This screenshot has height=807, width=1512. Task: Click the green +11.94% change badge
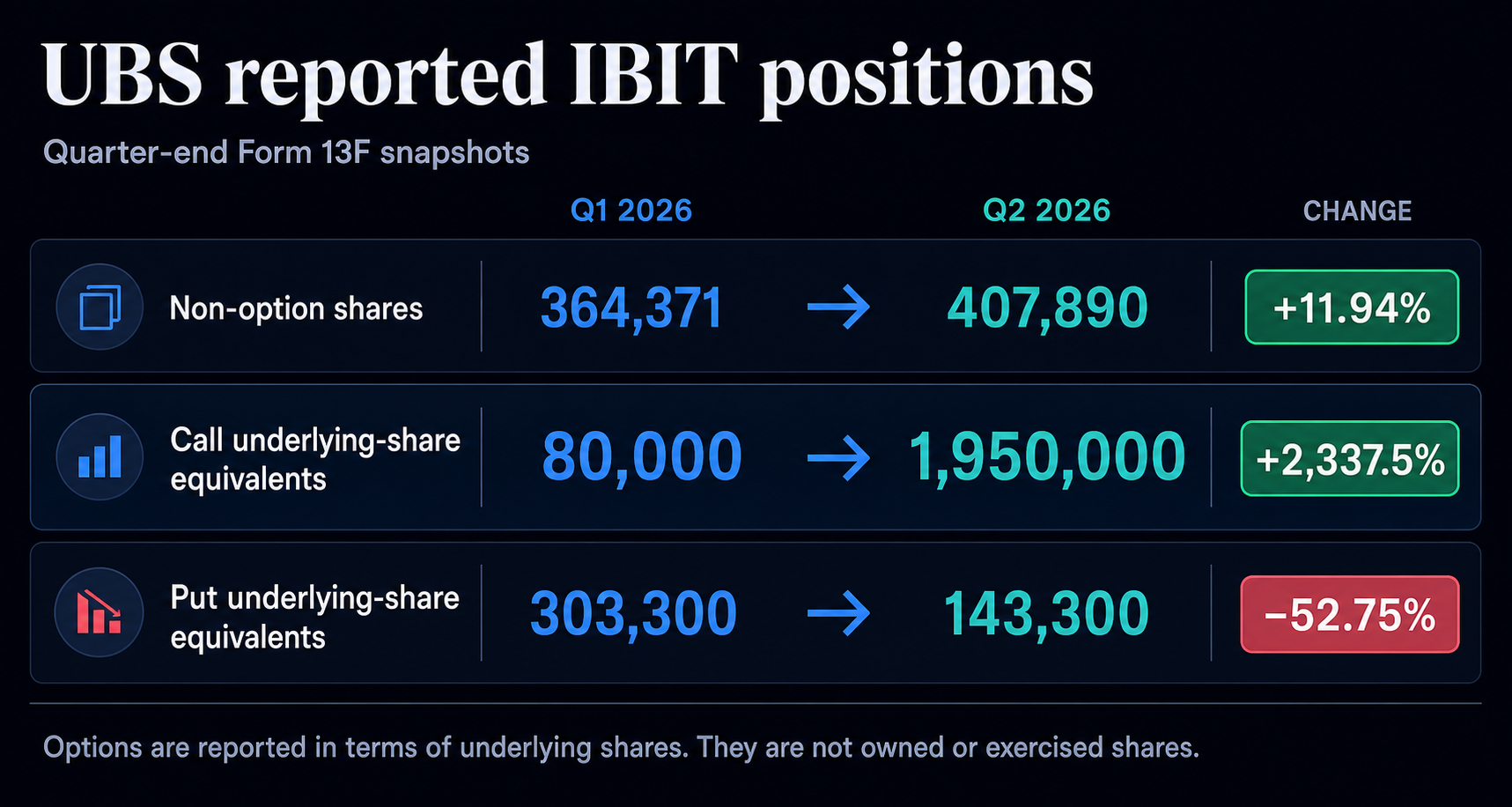(1352, 307)
